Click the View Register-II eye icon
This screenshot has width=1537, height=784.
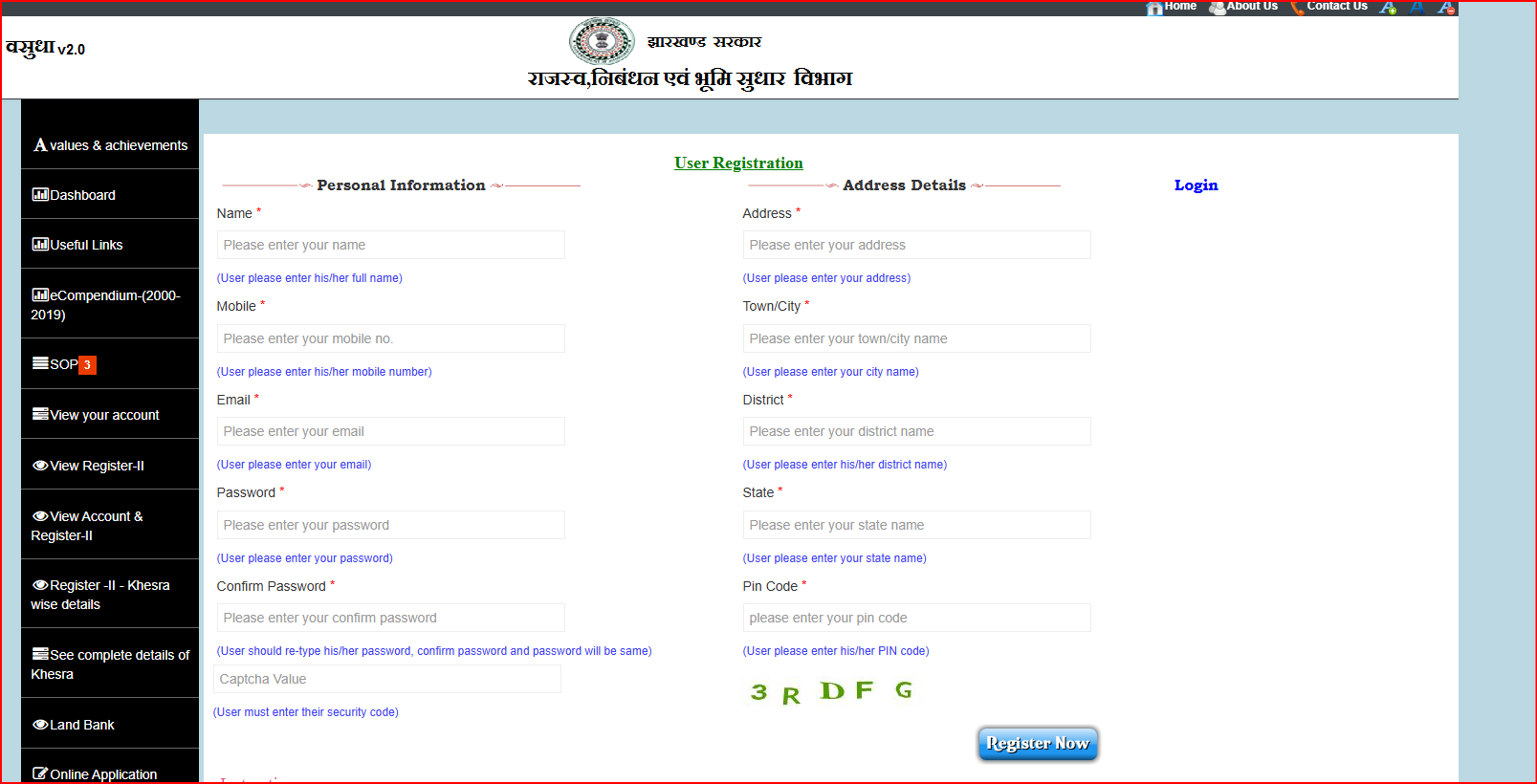coord(40,466)
